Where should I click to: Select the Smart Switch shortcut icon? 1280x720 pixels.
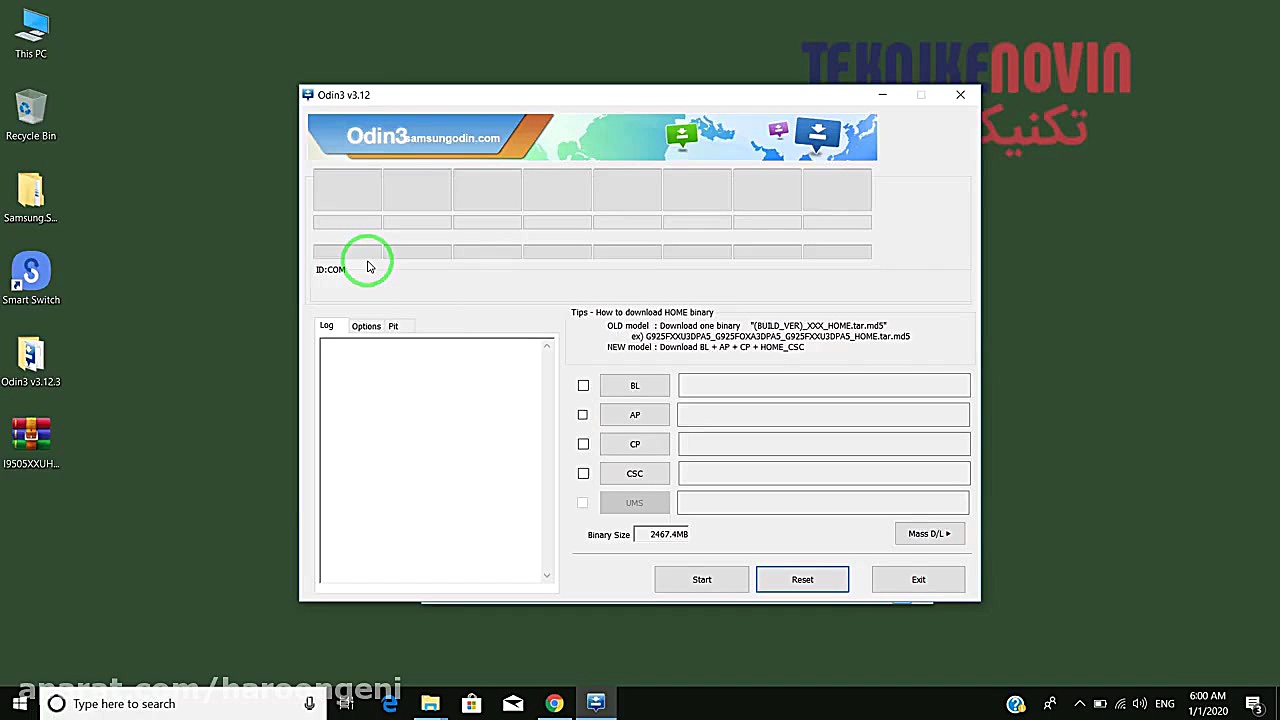31,280
